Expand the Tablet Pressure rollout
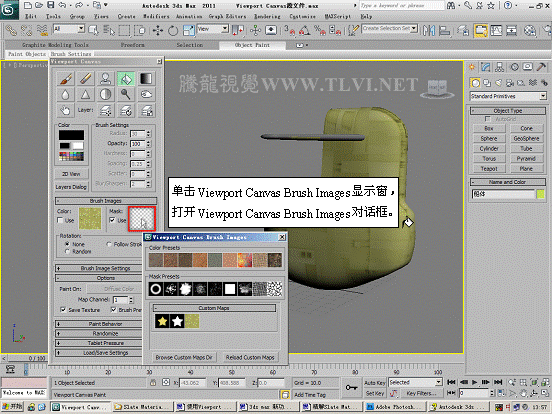 click(99, 343)
